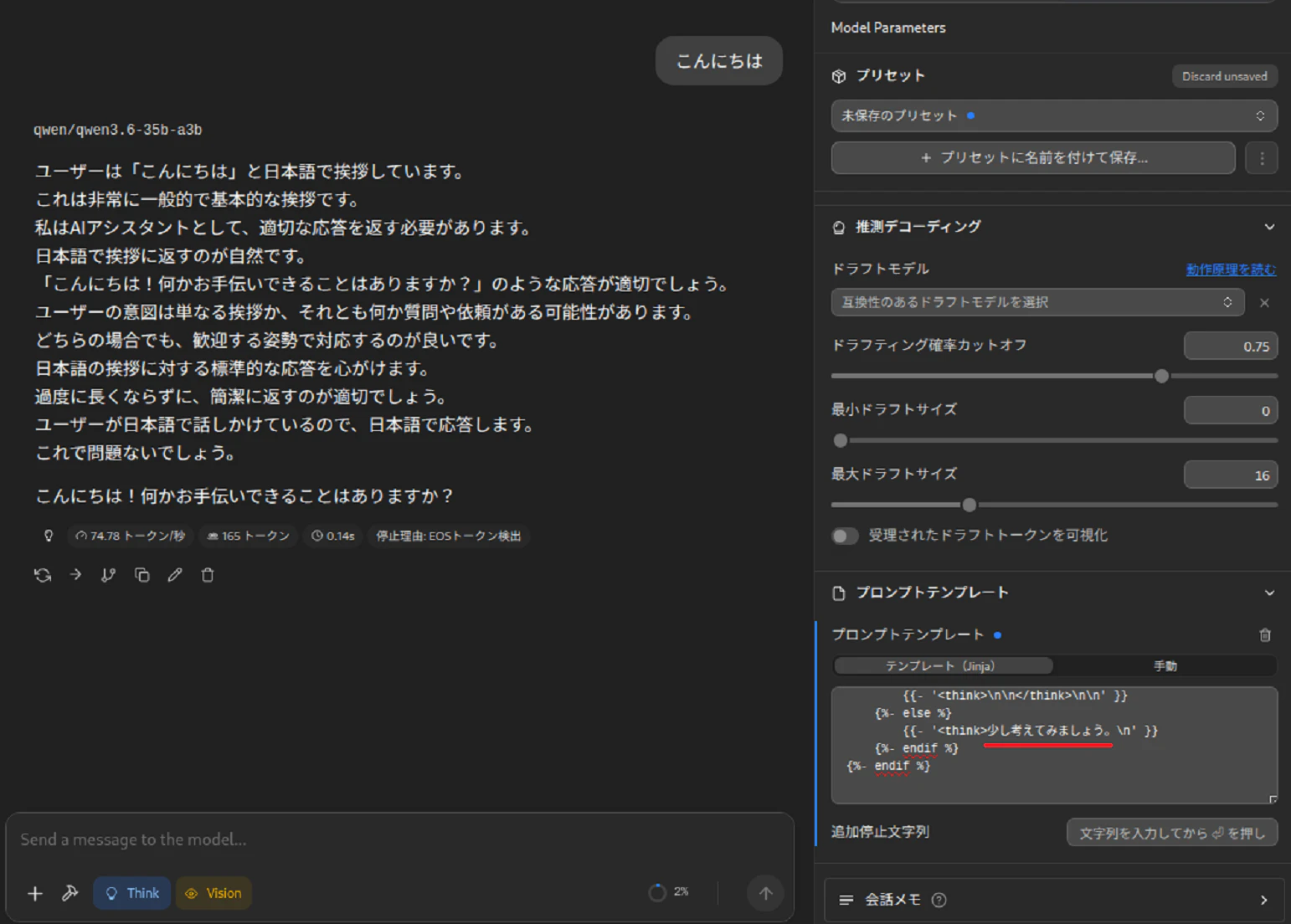This screenshot has height=924, width=1291.
Task: Click the maximum draft size field showing 16
Action: click(x=1230, y=475)
